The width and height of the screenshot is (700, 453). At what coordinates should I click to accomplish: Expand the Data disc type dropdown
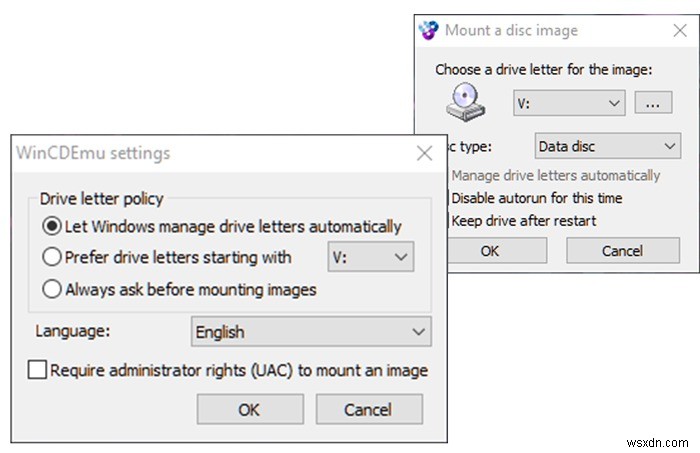tap(608, 146)
